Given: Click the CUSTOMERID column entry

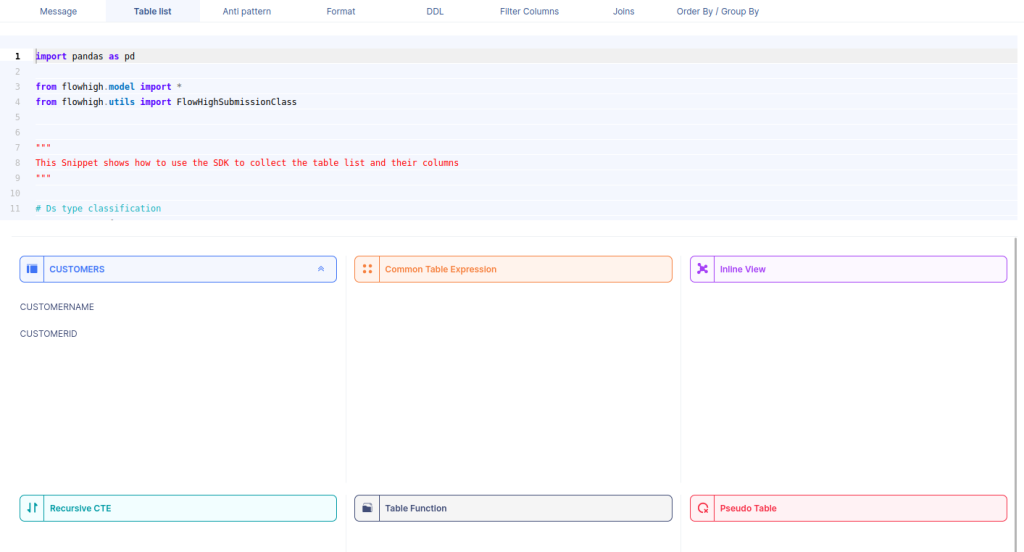Looking at the screenshot, I should pyautogui.click(x=48, y=334).
